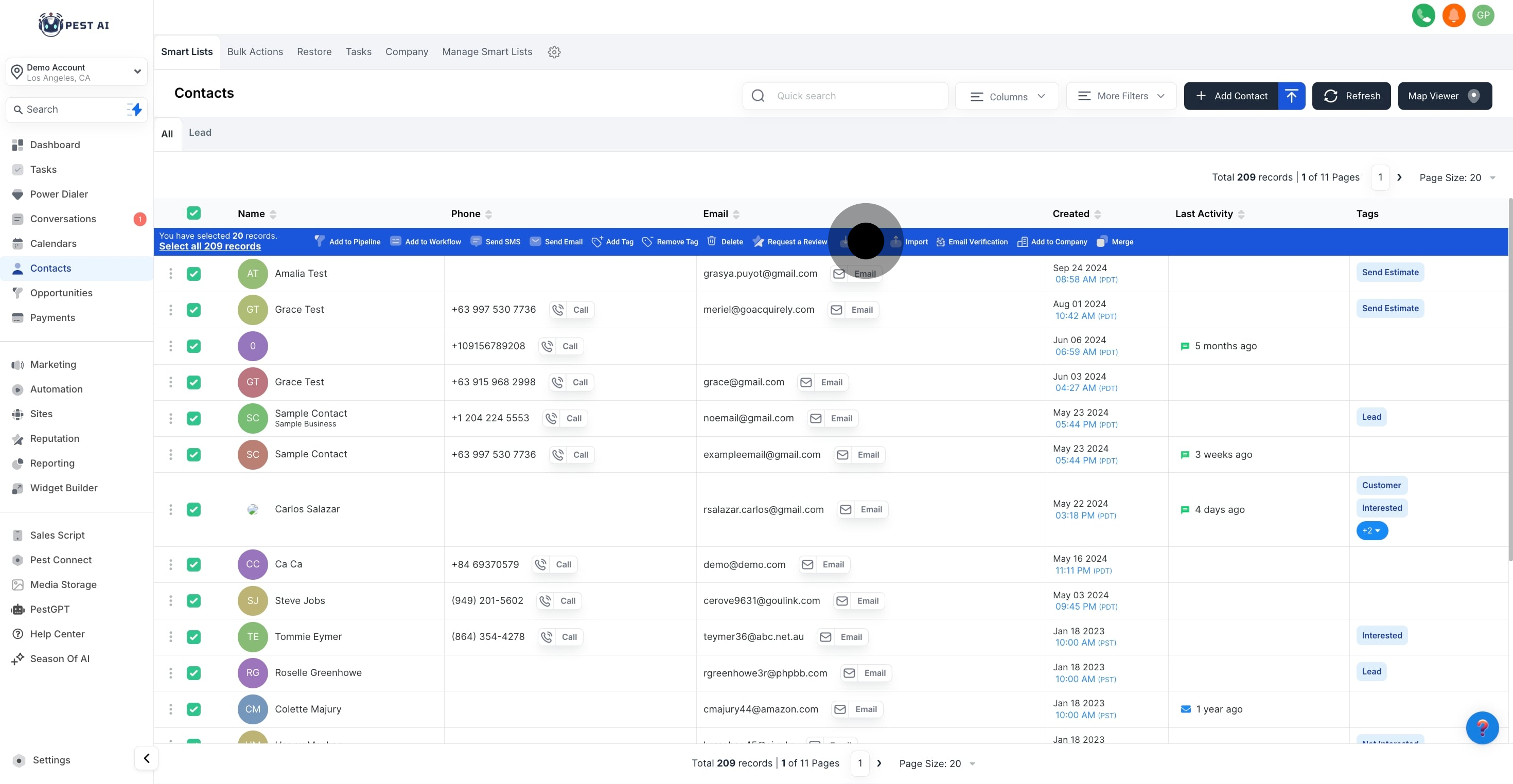
Task: Open three-dot menu for Amalia Test
Action: pyautogui.click(x=171, y=274)
